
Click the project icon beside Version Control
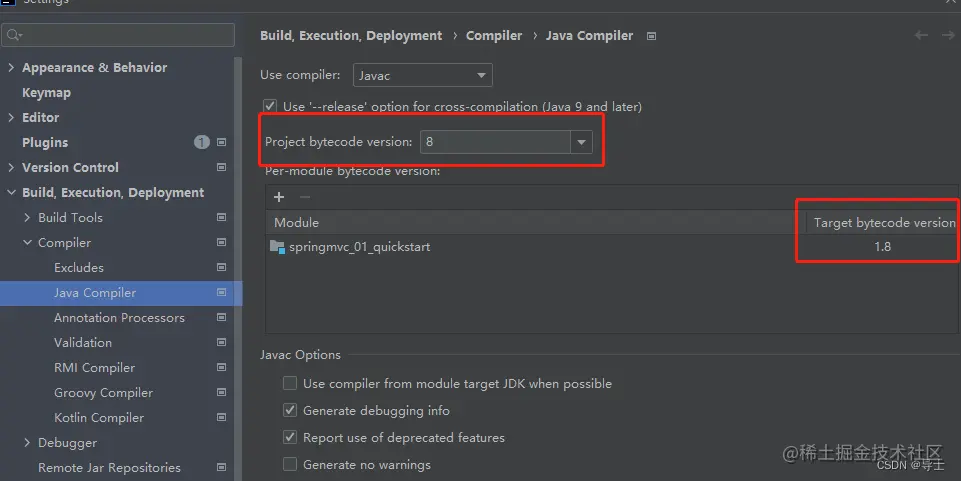221,167
